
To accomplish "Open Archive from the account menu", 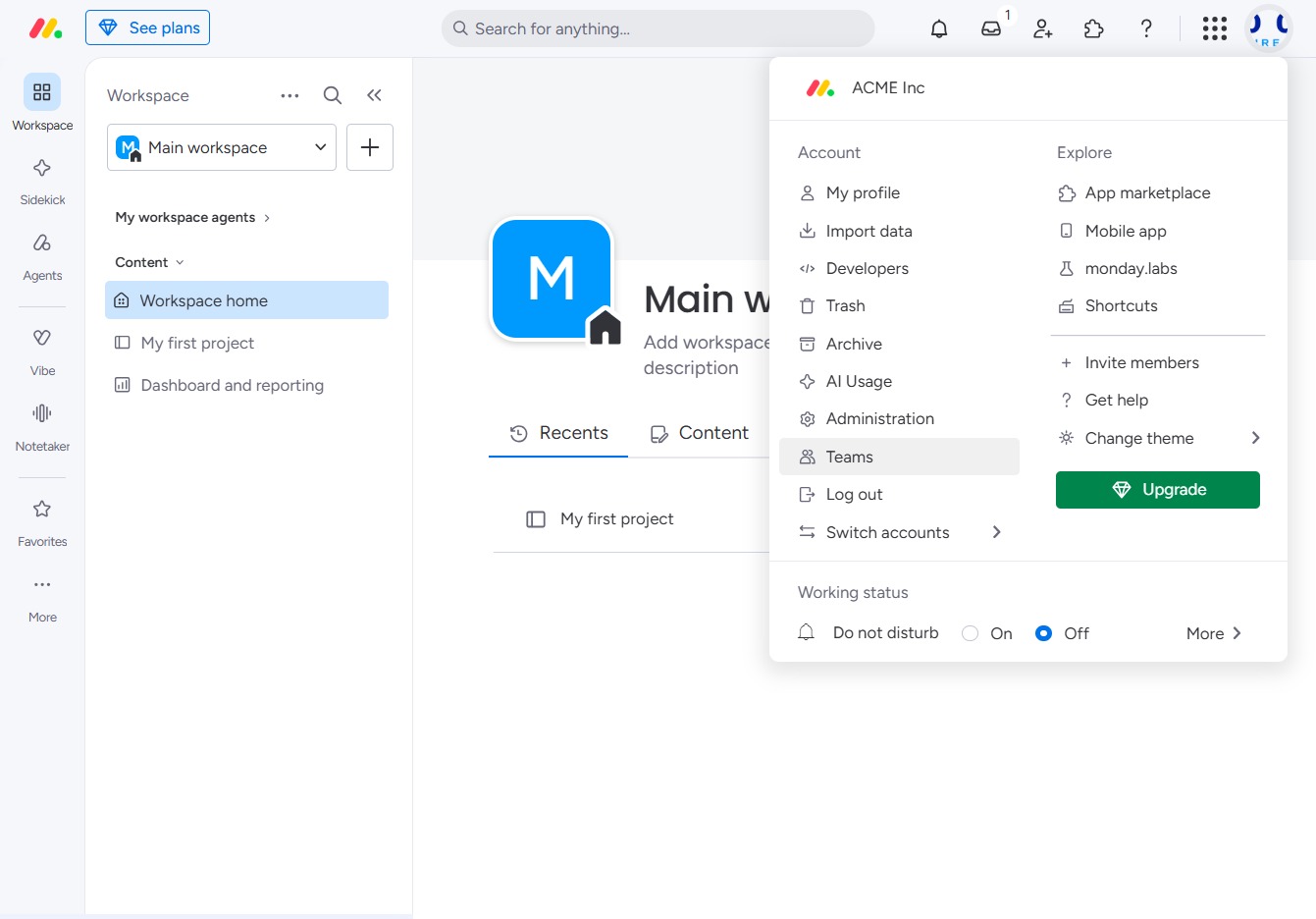I will (x=899, y=344).
